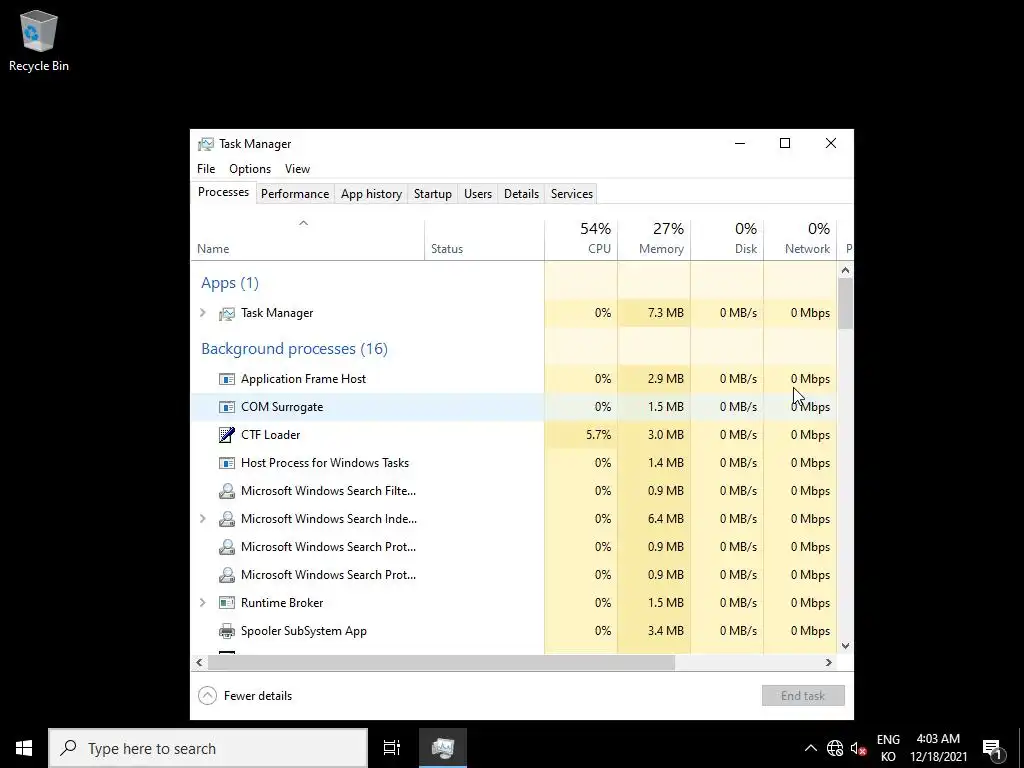The height and width of the screenshot is (768, 1024).
Task: Click the muted volume tray icon
Action: 858,748
